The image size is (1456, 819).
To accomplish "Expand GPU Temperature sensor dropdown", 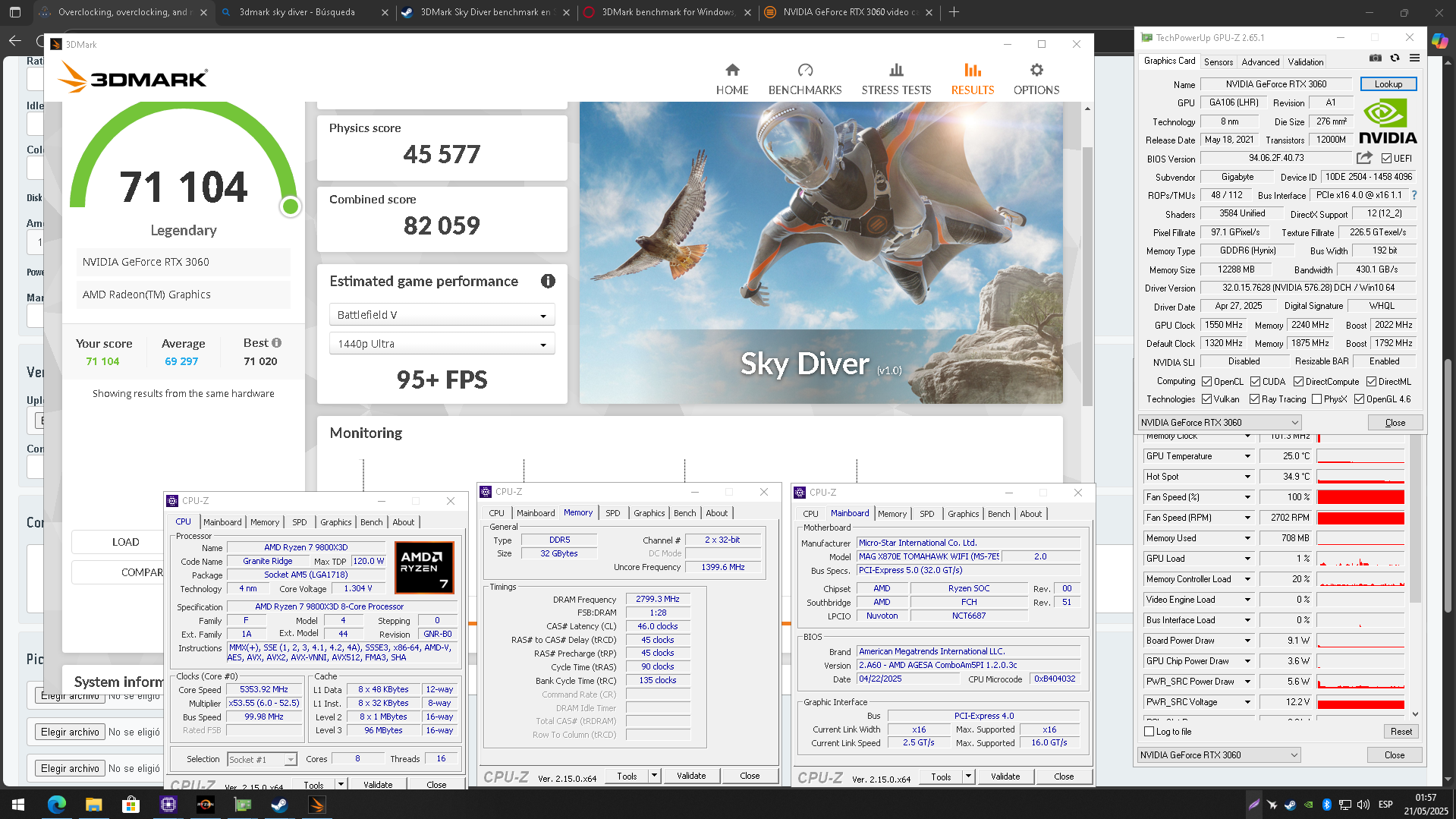I will click(x=1247, y=456).
